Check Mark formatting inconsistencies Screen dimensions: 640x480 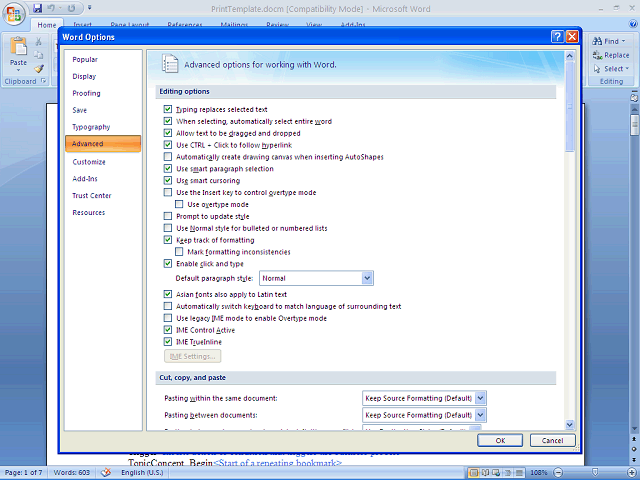(179, 252)
